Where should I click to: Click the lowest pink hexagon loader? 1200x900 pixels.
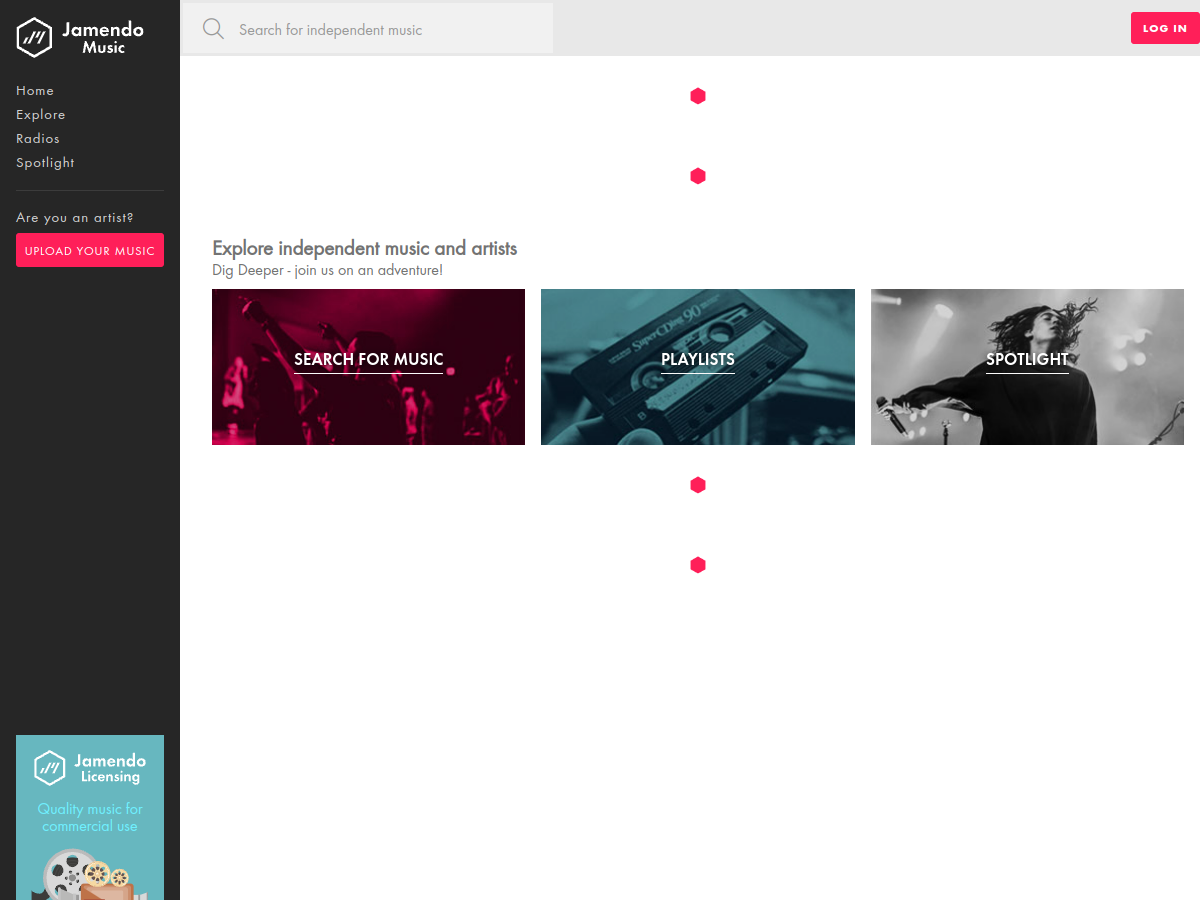tap(698, 565)
